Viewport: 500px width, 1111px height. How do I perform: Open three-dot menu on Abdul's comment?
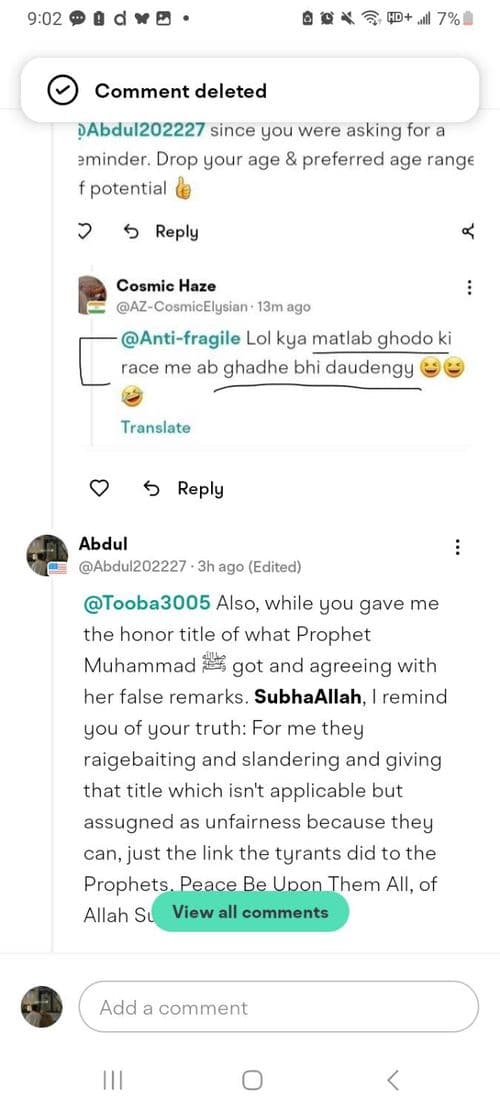458,547
